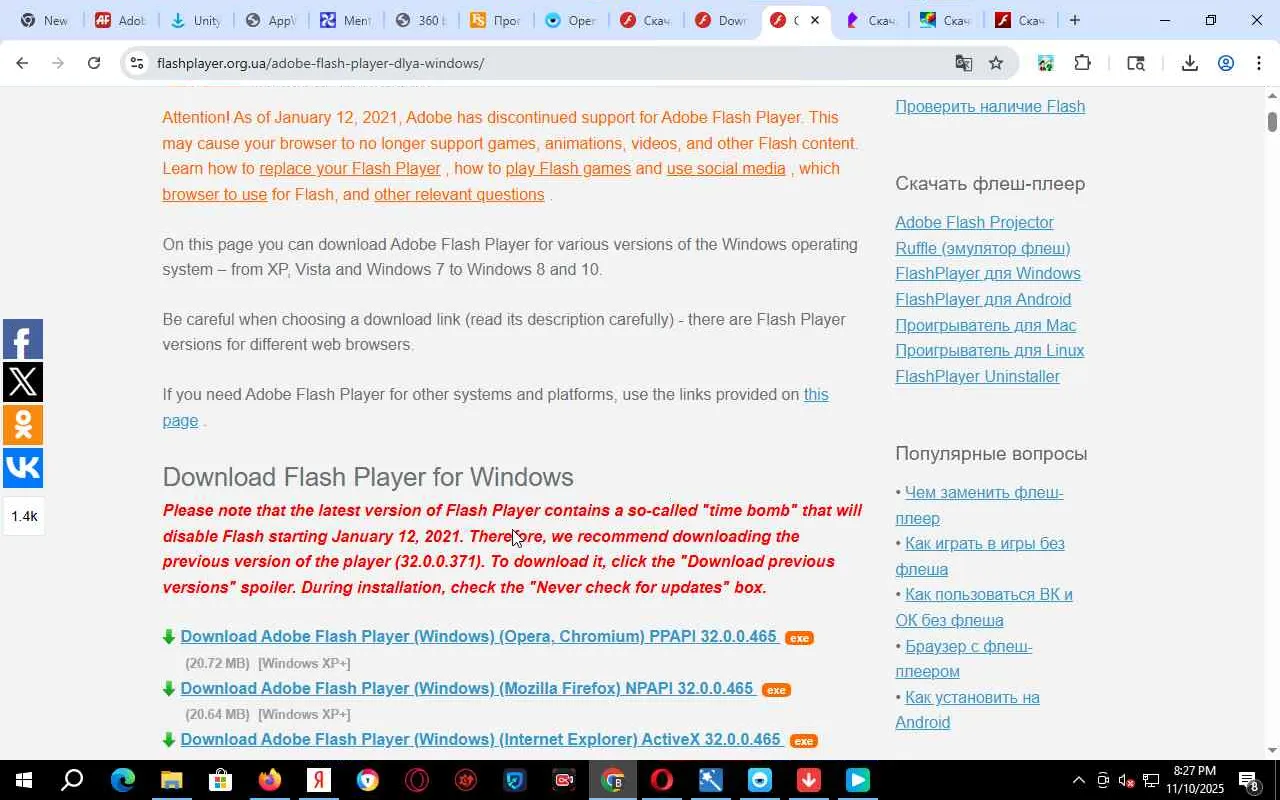Open Windows taskbar search
Image resolution: width=1280 pixels, height=800 pixels.
72,780
